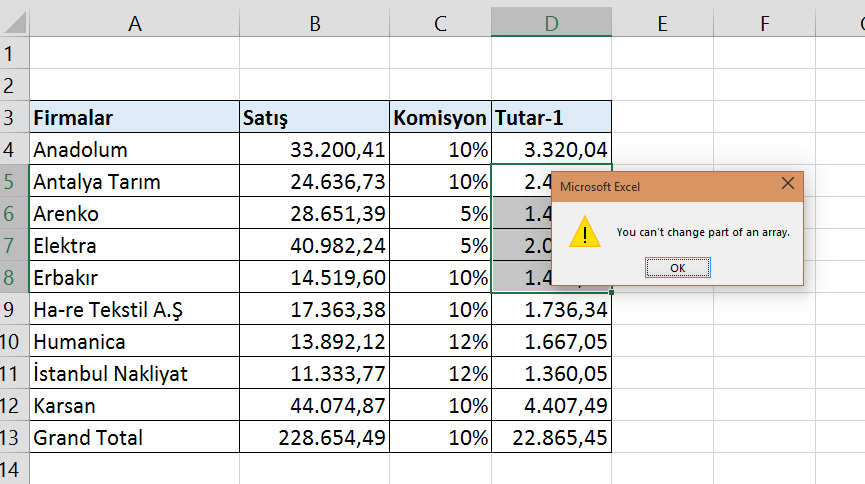Select the cell containing 22.865,45

pyautogui.click(x=551, y=438)
